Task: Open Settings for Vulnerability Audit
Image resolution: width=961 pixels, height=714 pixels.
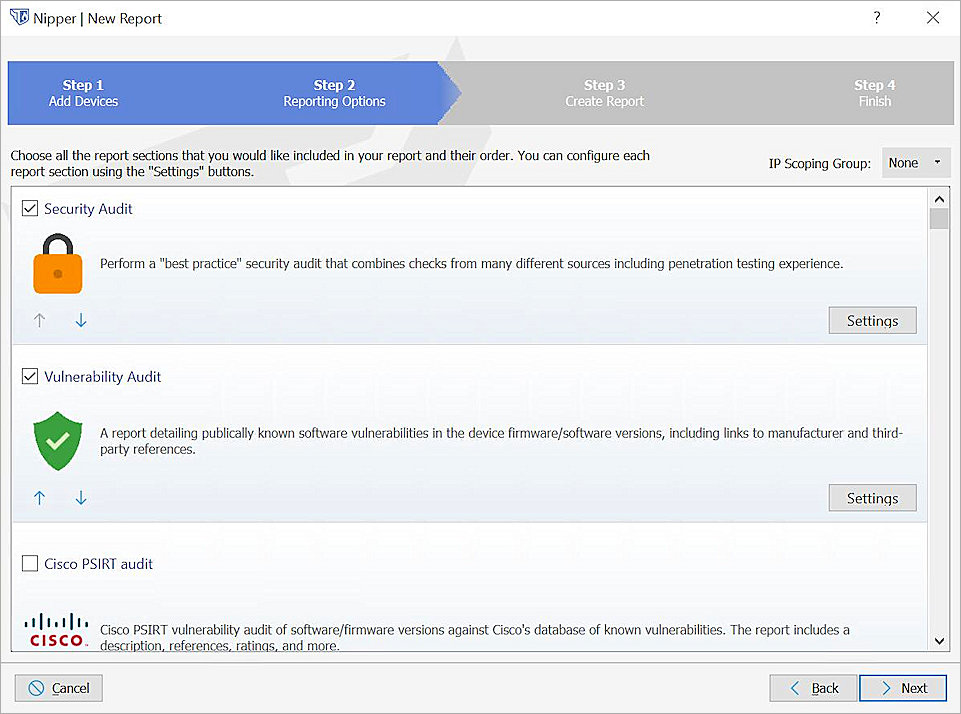Action: click(x=872, y=498)
